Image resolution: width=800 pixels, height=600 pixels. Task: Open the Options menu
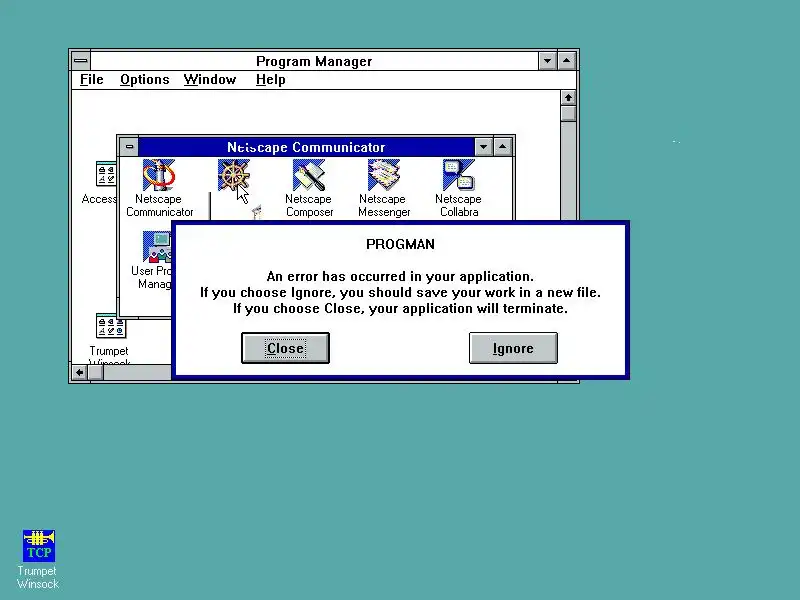coord(144,80)
